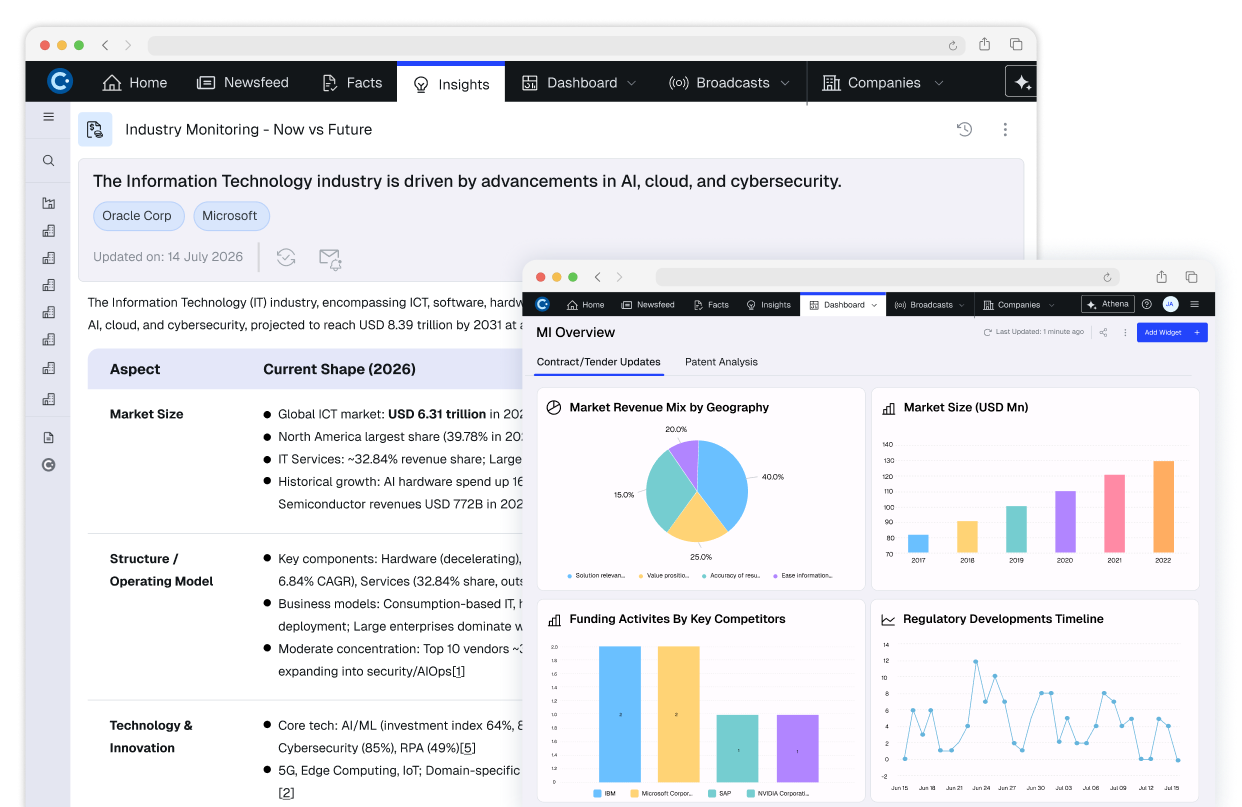The height and width of the screenshot is (807, 1242).
Task: Click the document icon in left sidebar
Action: [48, 438]
